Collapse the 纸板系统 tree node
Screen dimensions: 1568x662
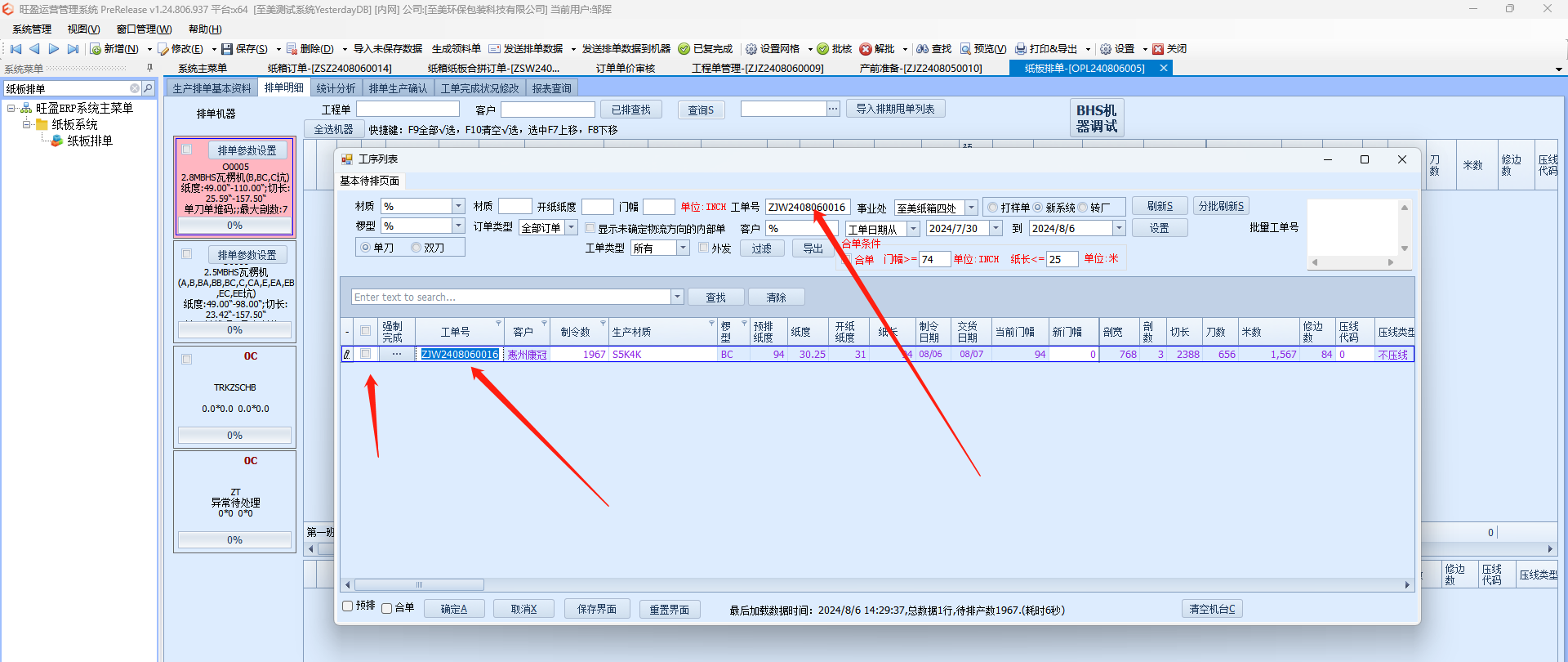click(x=26, y=124)
